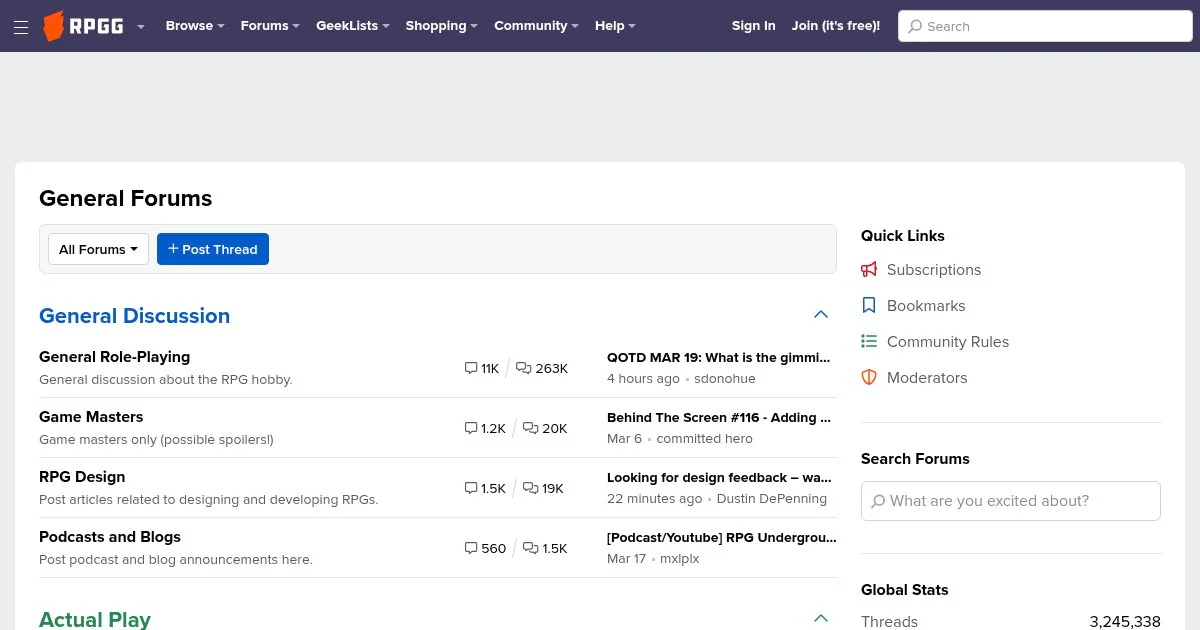Open the Actual Play heading link

[95, 620]
